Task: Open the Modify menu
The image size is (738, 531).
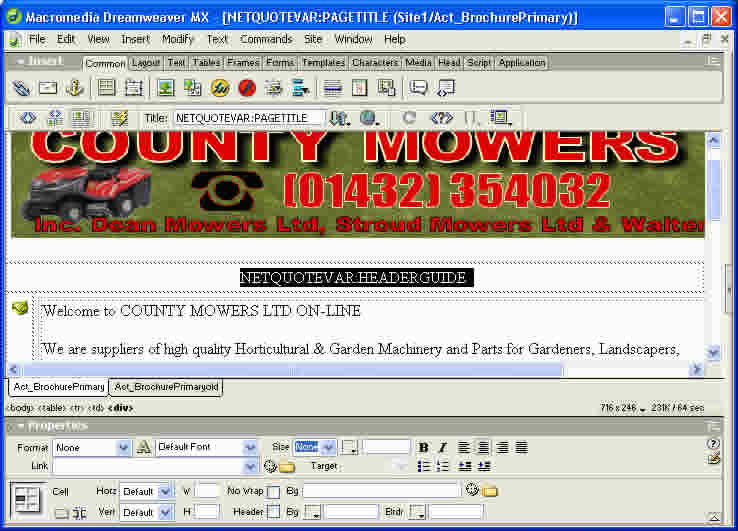Action: coord(178,39)
